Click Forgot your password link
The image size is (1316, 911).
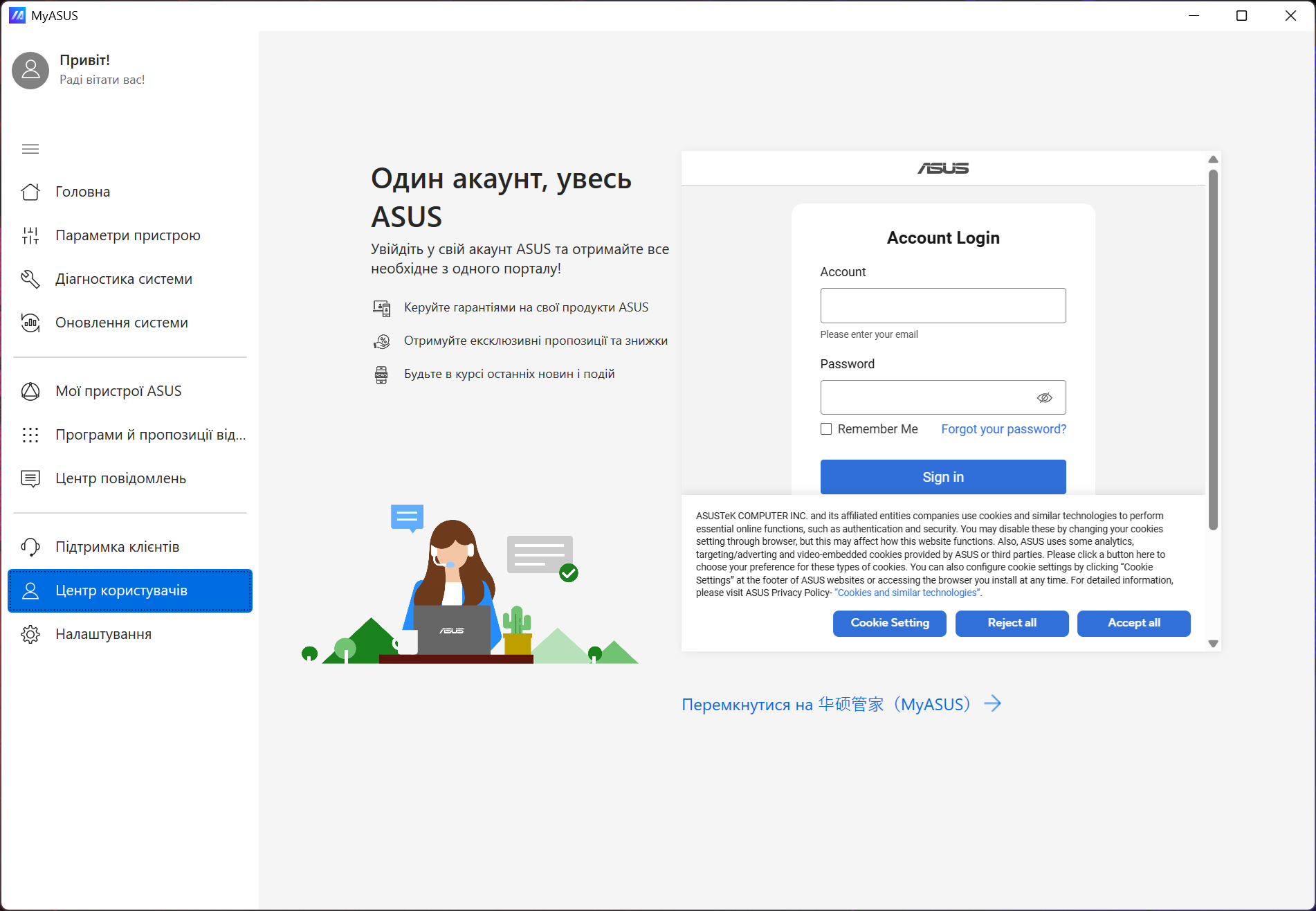pyautogui.click(x=1004, y=429)
